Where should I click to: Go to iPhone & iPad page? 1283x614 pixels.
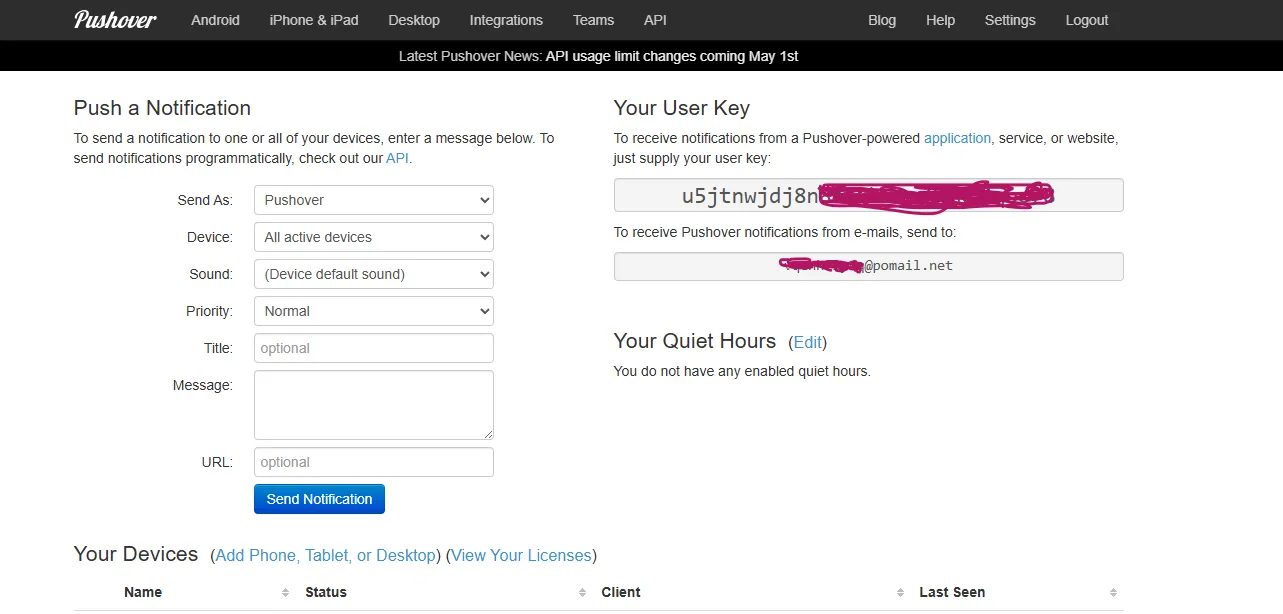point(314,20)
